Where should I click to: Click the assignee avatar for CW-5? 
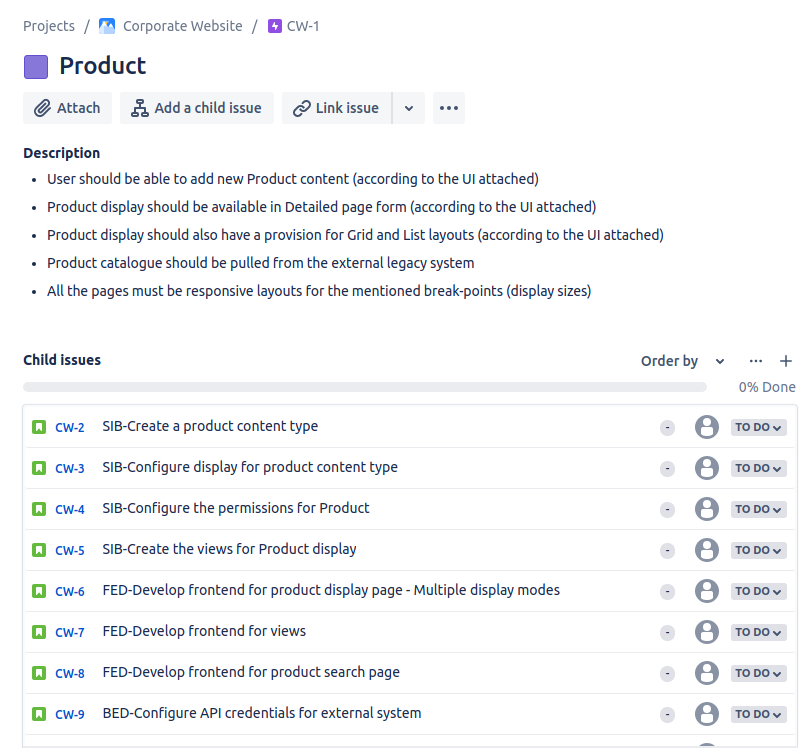pos(707,550)
